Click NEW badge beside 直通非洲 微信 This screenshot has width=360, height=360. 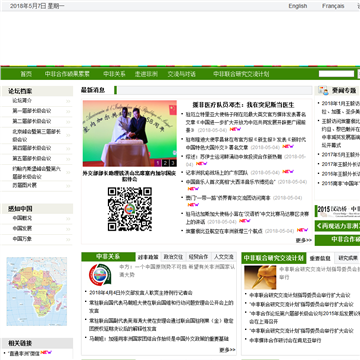tap(46, 352)
